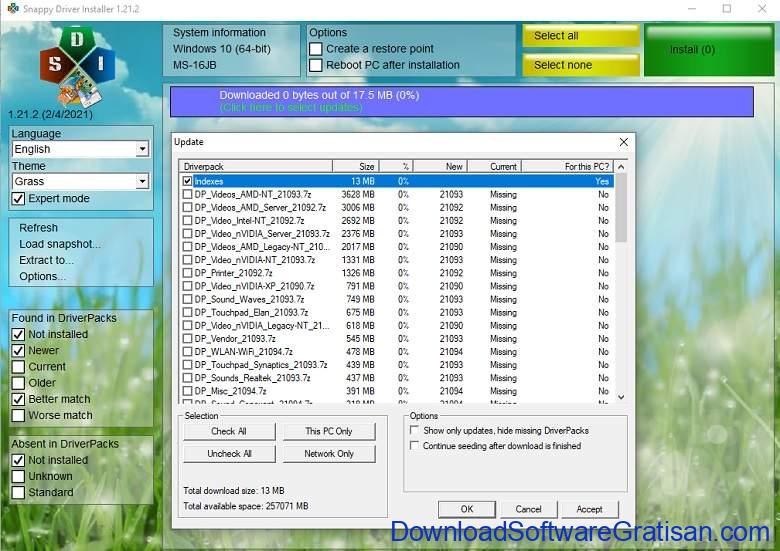Select the DP_Video_nVIDIA-XP_21090.7z row
This screenshot has height=551, width=780.
point(396,286)
